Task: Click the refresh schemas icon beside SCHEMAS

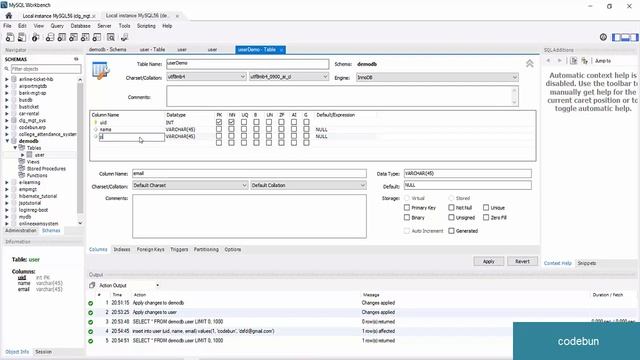Action: (x=76, y=59)
